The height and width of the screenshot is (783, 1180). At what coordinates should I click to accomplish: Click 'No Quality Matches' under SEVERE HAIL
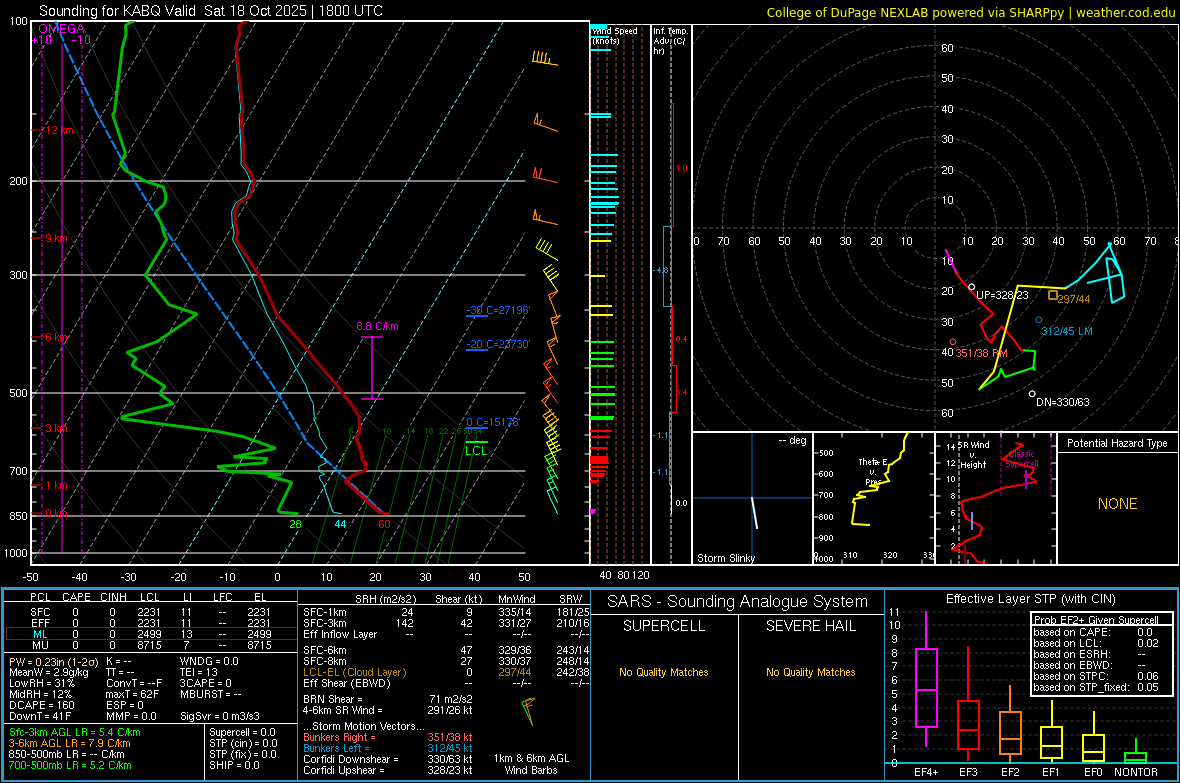pos(810,672)
